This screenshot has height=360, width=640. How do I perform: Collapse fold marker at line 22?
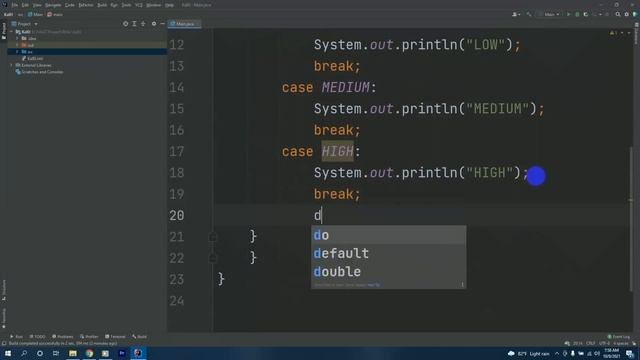(213, 258)
